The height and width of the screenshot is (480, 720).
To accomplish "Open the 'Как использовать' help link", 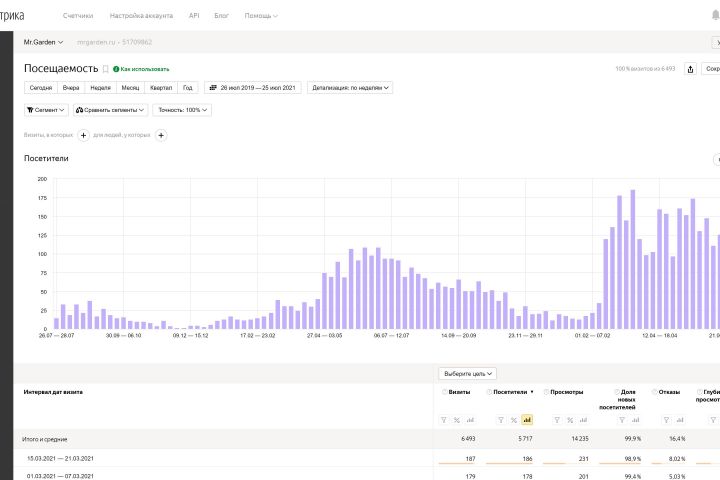I will (x=141, y=69).
